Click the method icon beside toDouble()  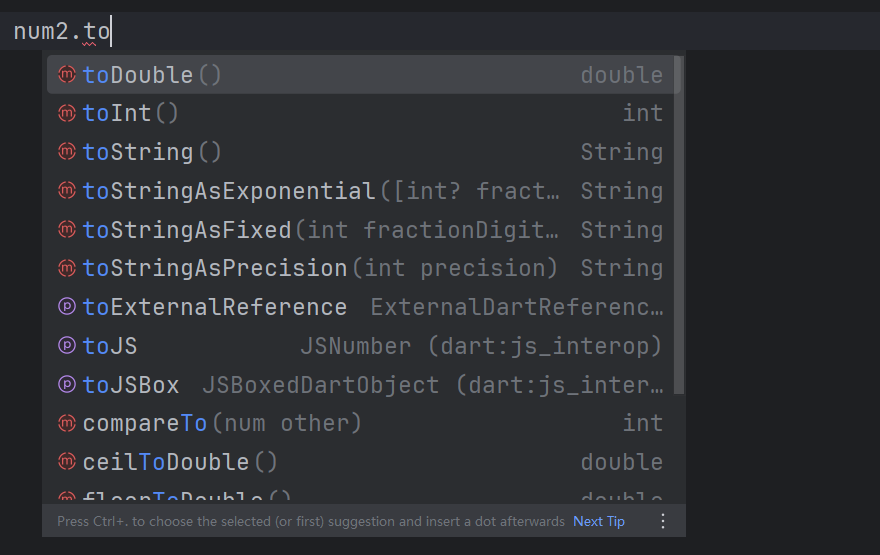[67, 75]
